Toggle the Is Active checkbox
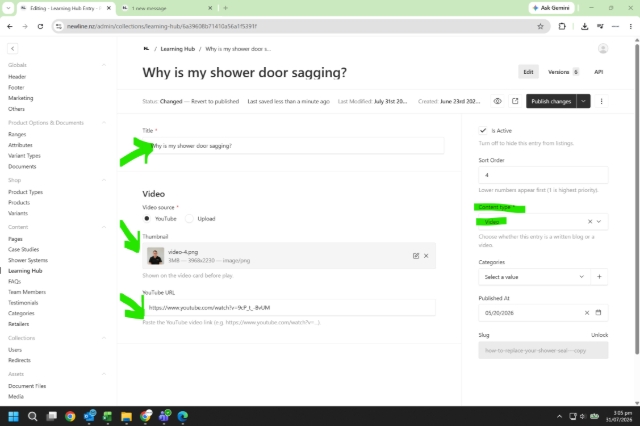Viewport: 640px width, 426px height. point(483,131)
